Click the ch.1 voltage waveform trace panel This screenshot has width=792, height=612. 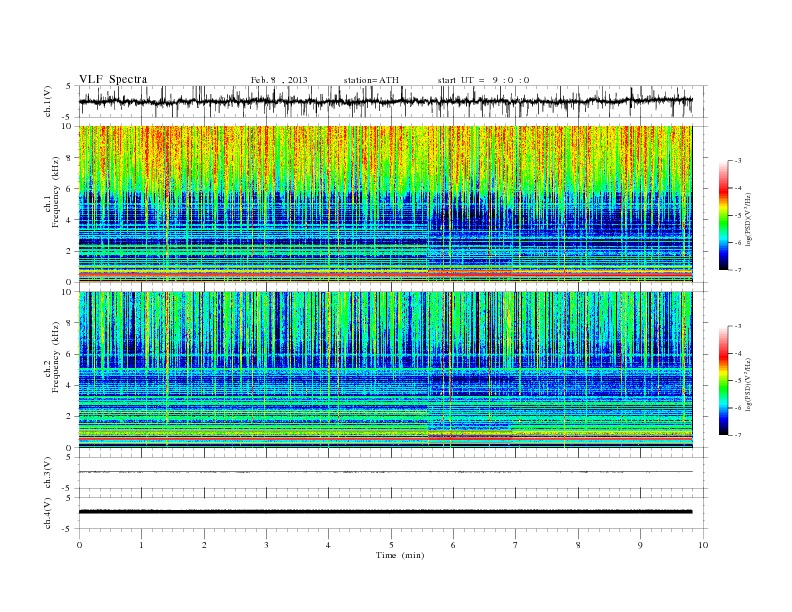392,101
